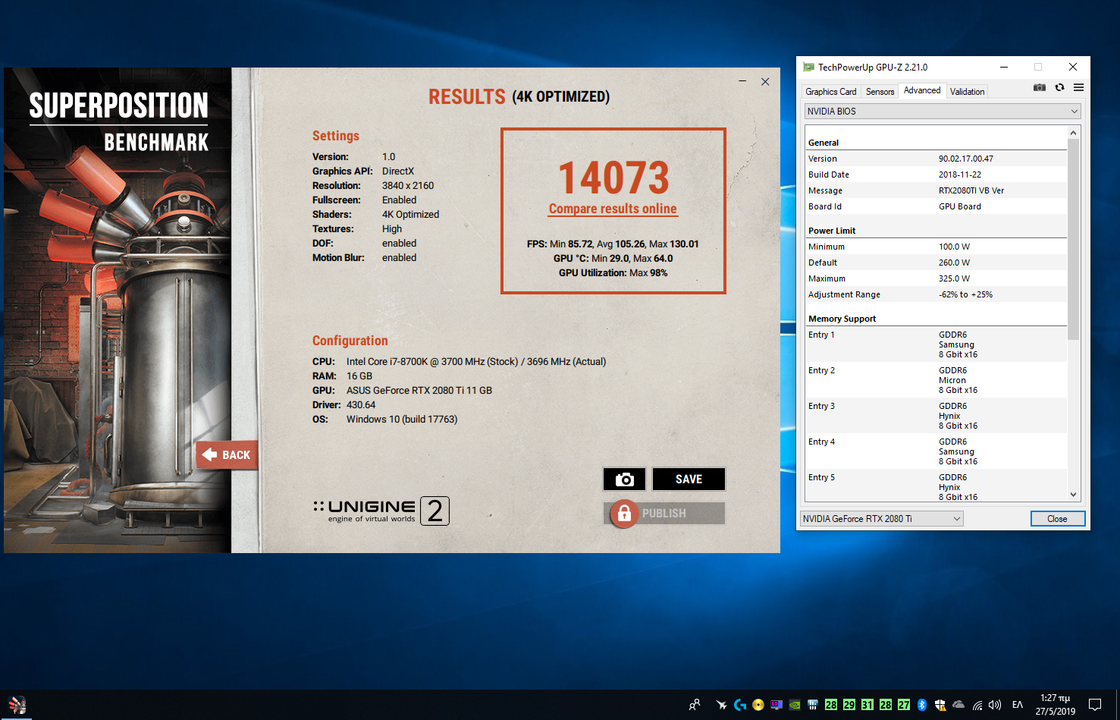Open the purple monitor tray icon

click(776, 705)
